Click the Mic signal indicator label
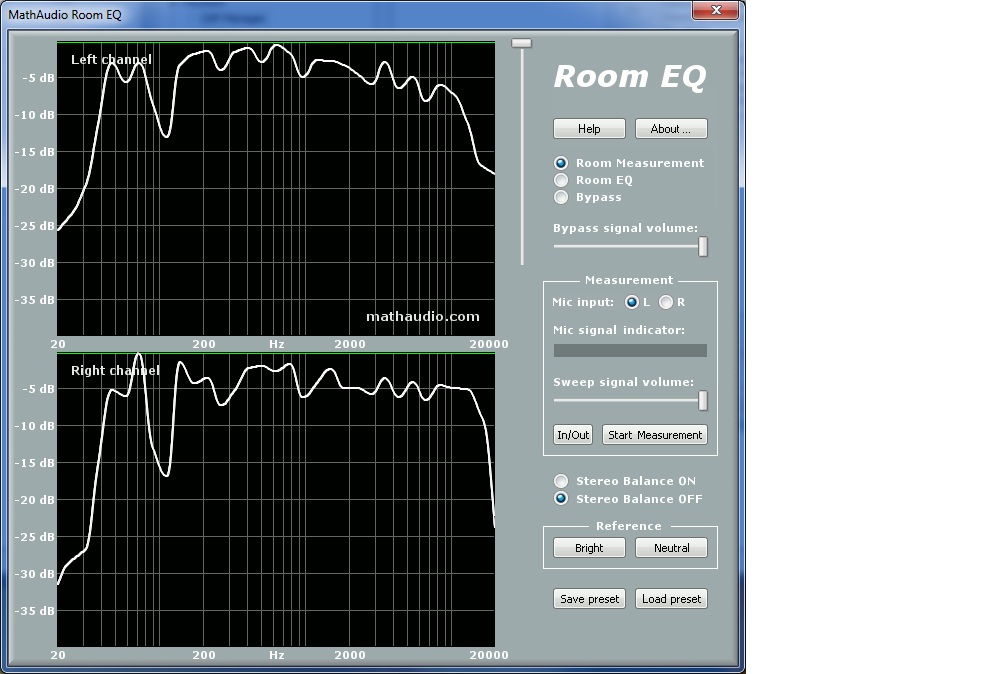Screen dimensions: 1008x674 (x=618, y=330)
